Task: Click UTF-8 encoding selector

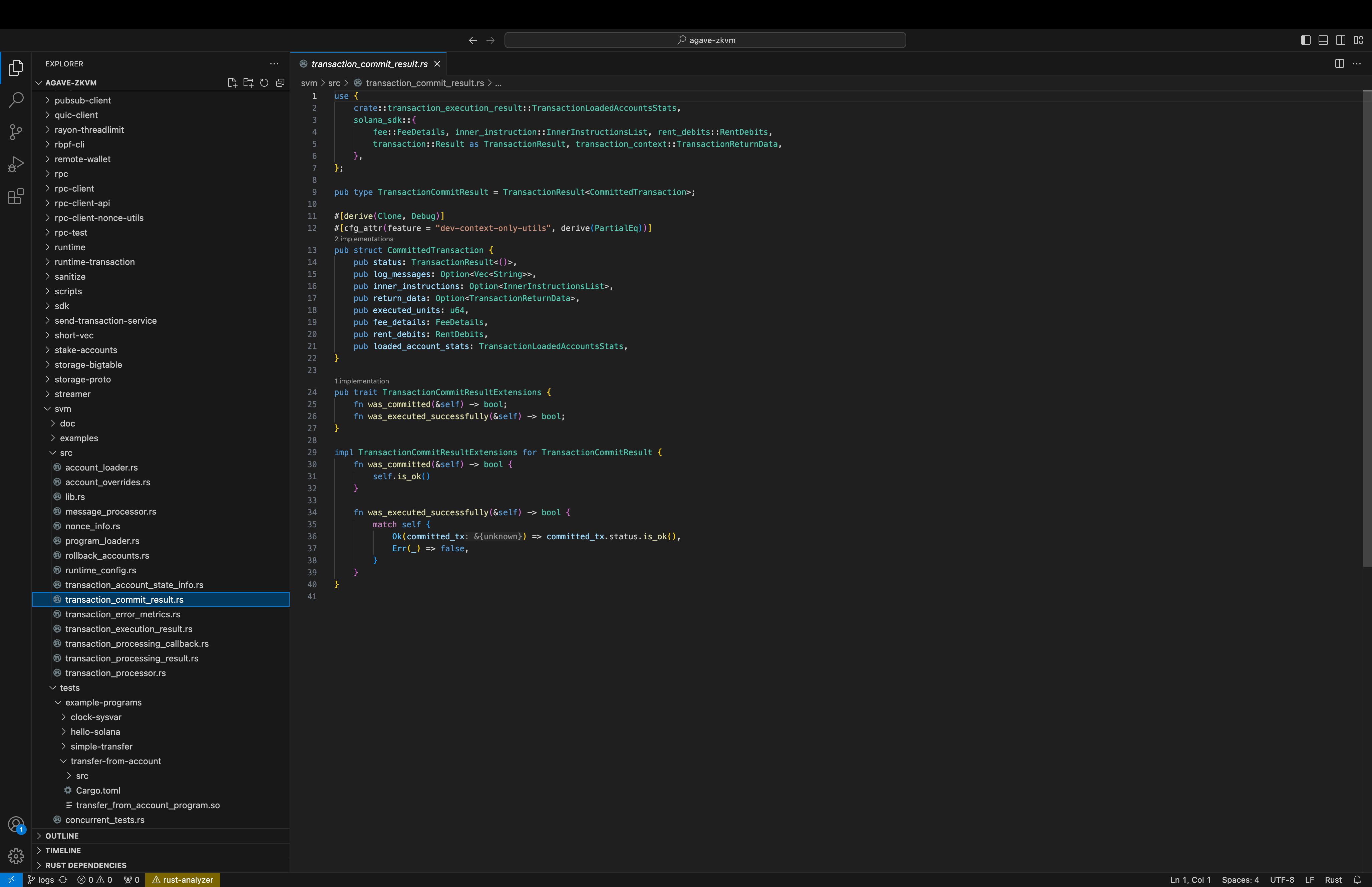Action: (1282, 880)
